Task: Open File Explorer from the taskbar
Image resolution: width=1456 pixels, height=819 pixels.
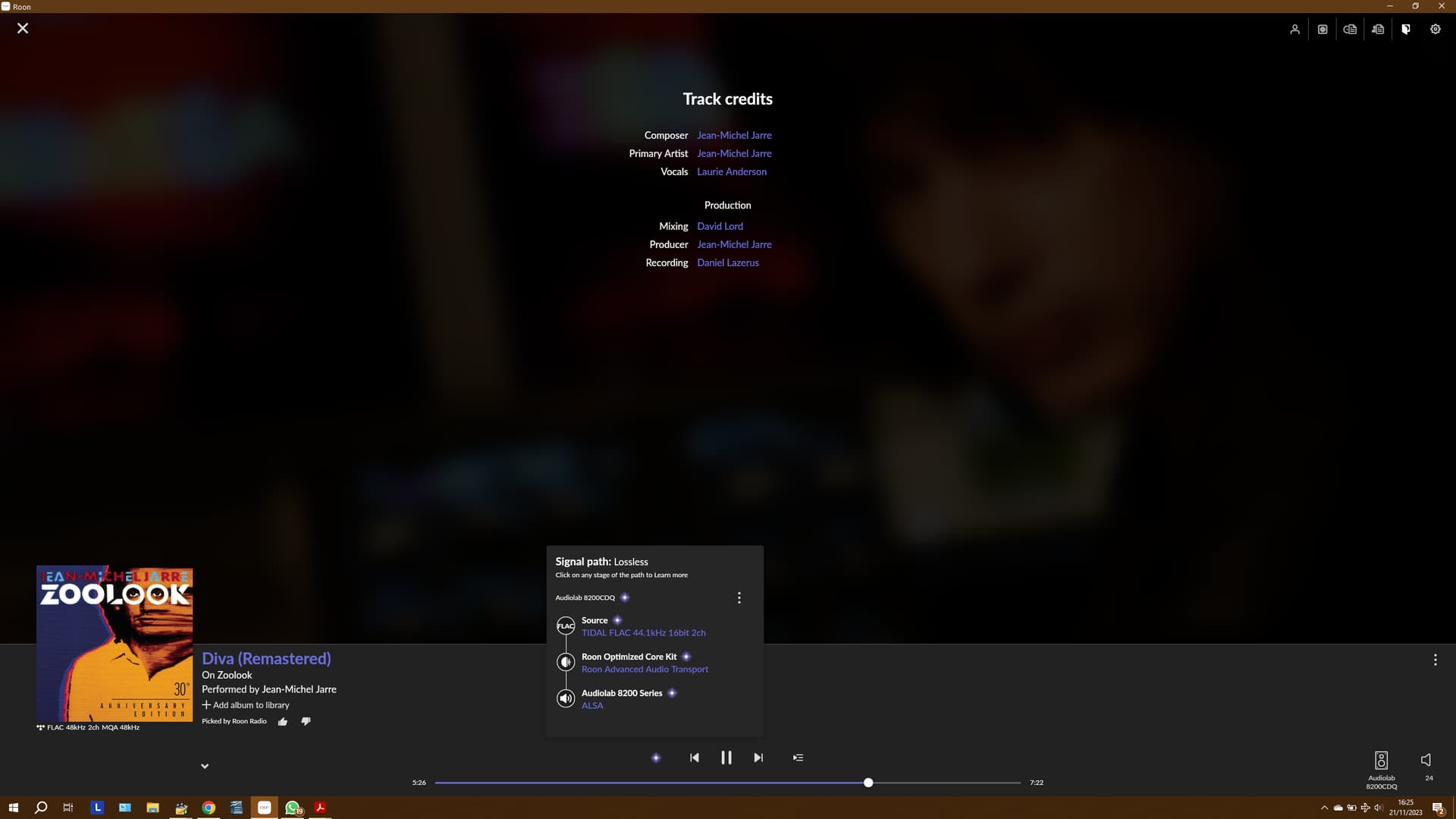Action: pos(152,808)
